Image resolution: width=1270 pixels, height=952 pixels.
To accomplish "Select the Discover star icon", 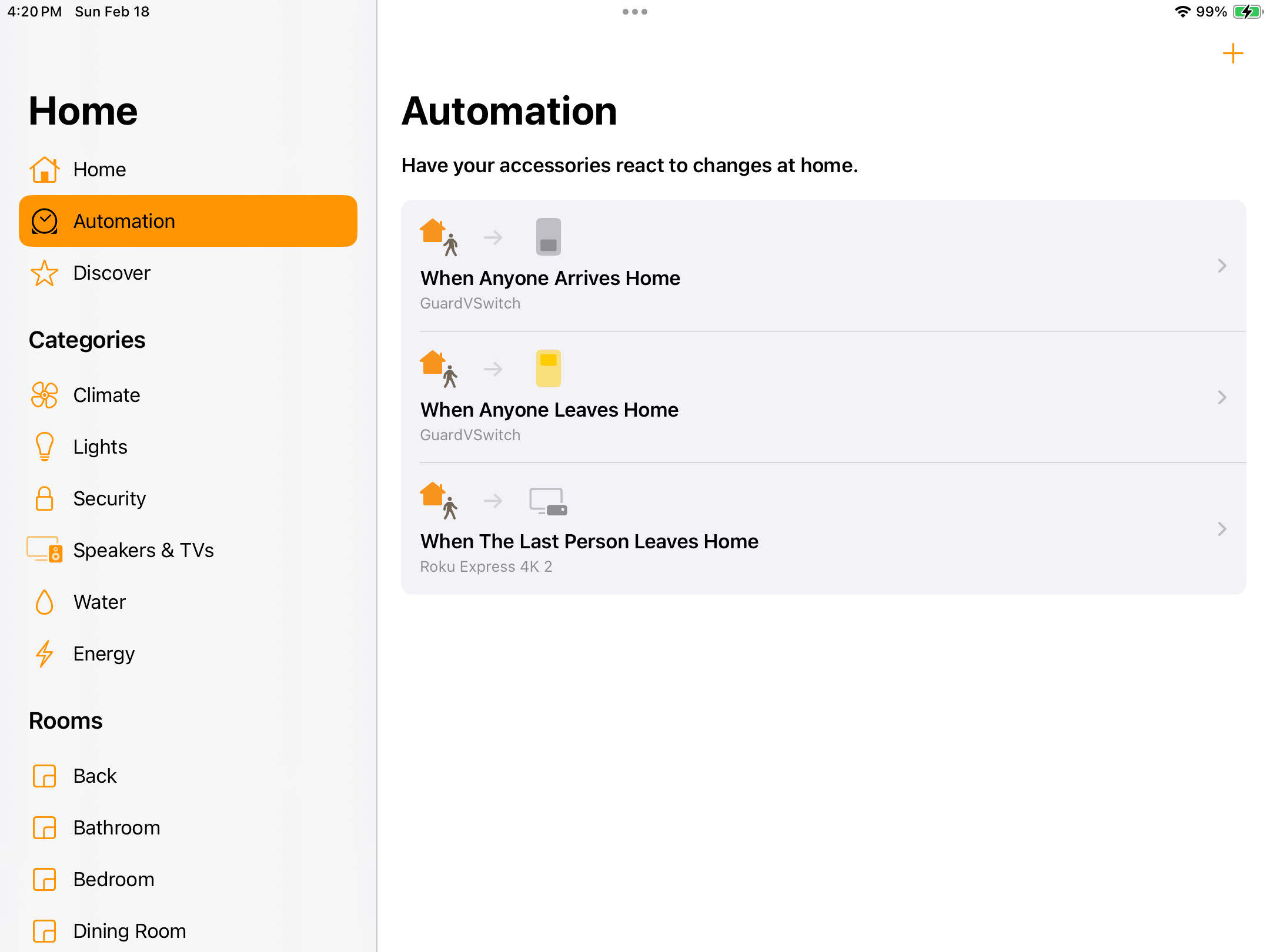I will tap(45, 273).
